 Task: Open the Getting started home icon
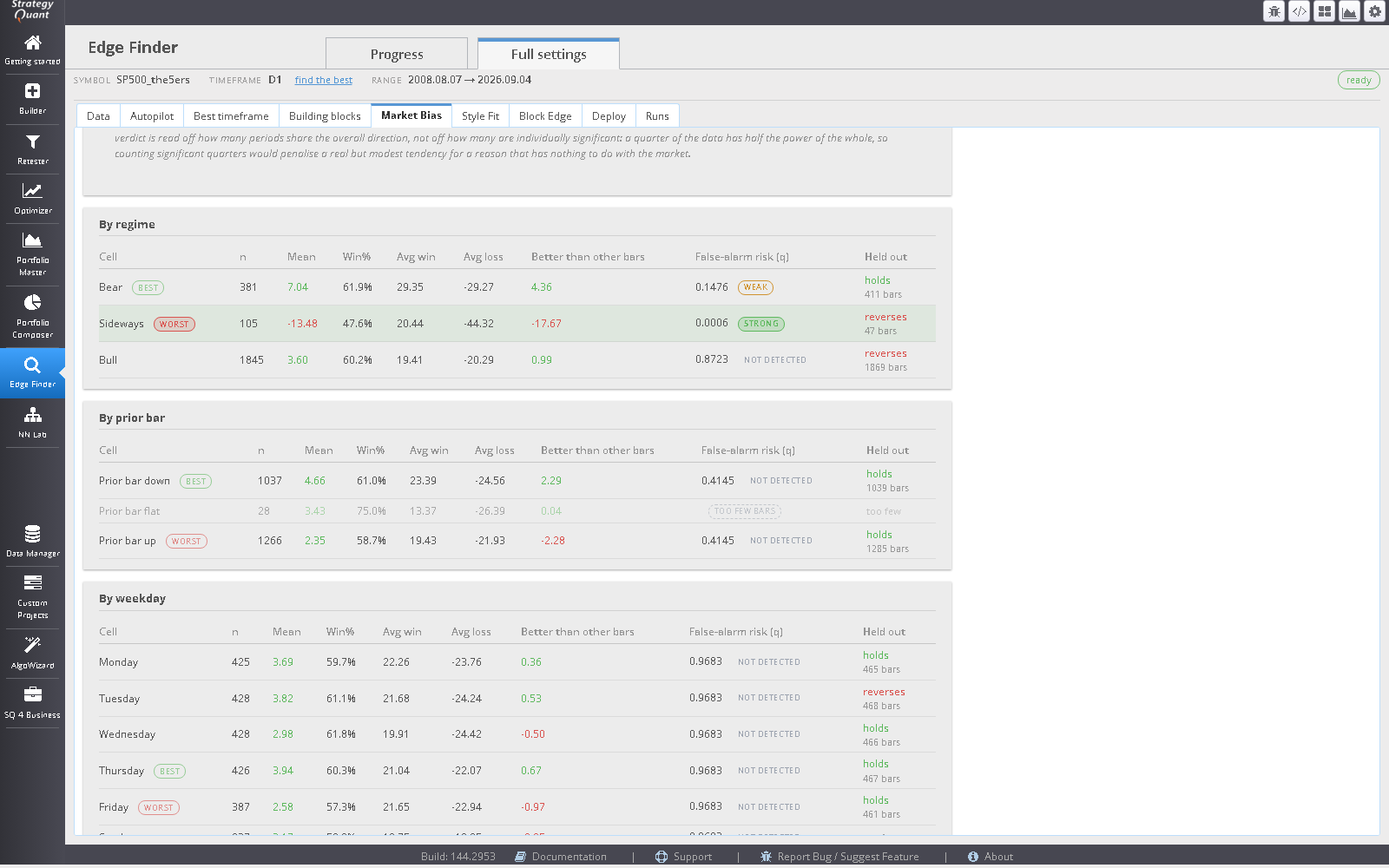[x=32, y=43]
